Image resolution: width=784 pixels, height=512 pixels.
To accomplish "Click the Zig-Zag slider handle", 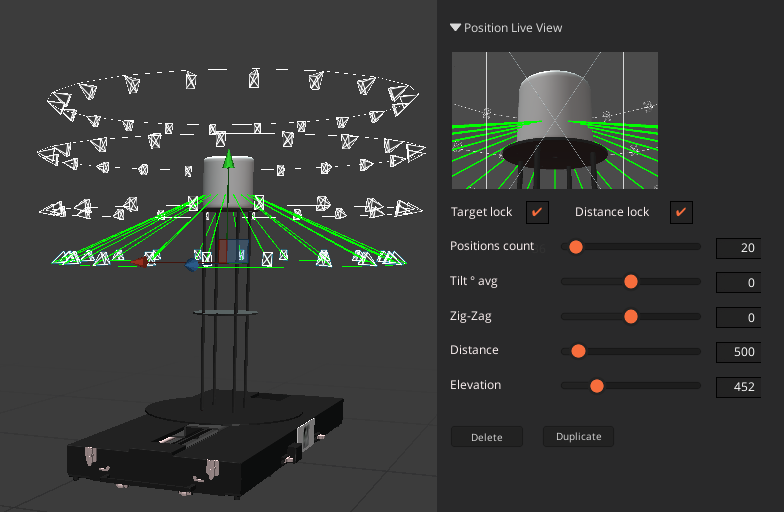I will [631, 316].
